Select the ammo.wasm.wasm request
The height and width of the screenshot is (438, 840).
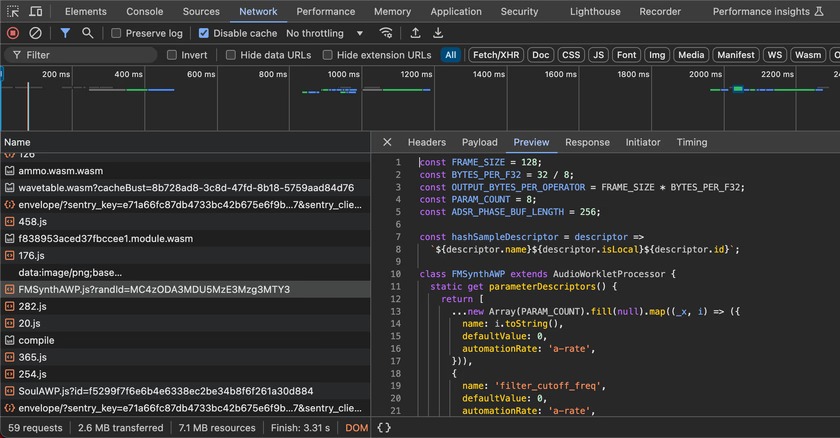[60, 171]
